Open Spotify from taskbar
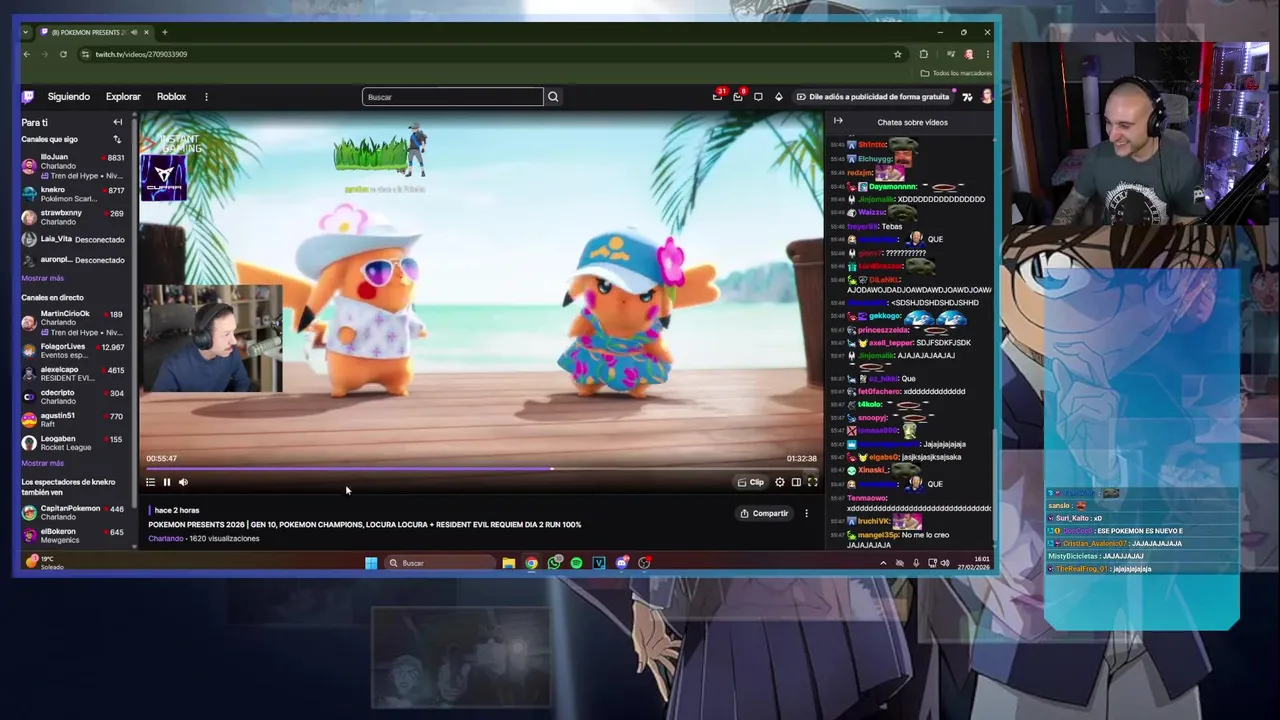The width and height of the screenshot is (1280, 720). pos(576,563)
